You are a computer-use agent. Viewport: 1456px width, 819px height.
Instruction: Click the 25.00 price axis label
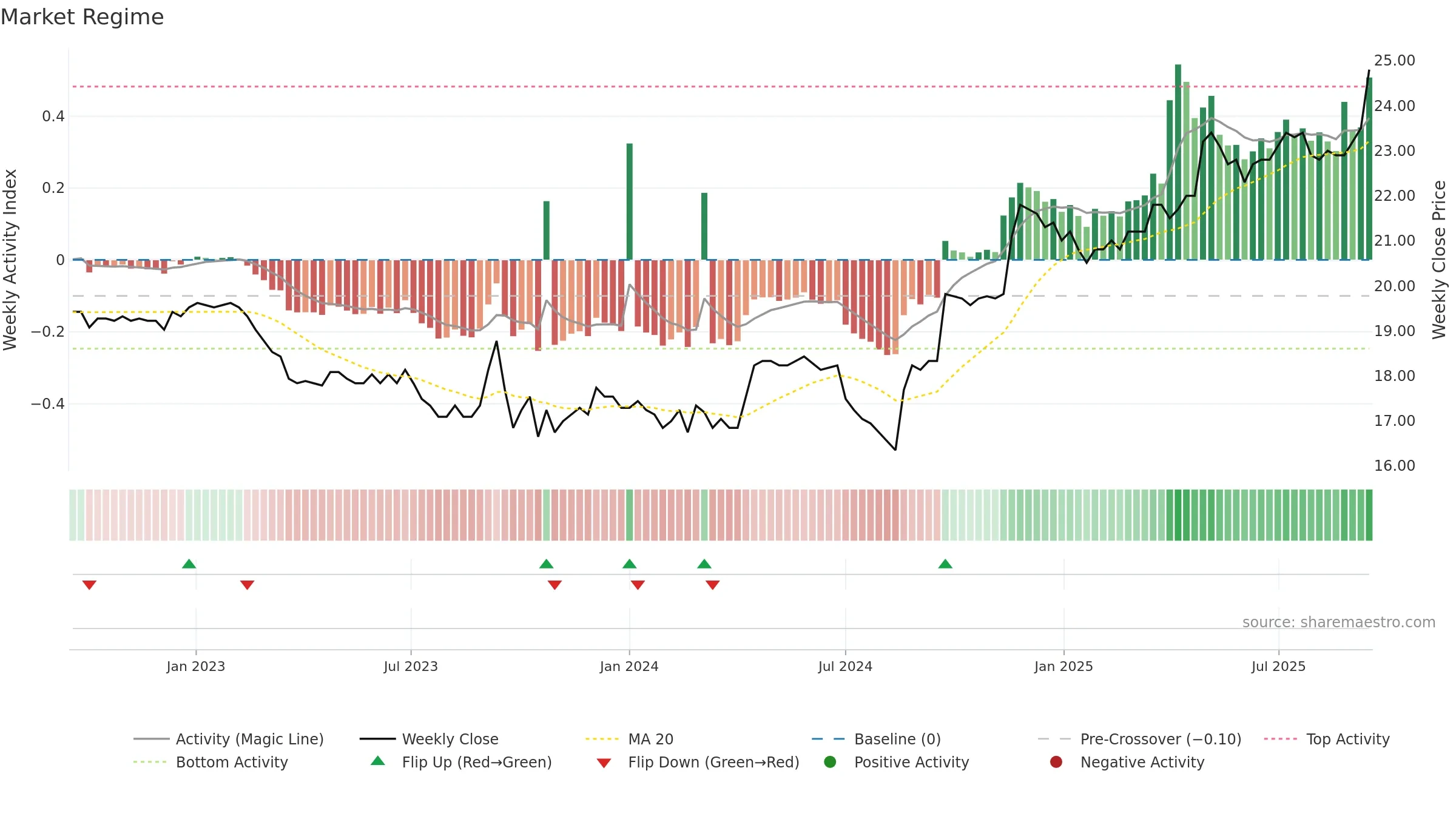[1395, 61]
